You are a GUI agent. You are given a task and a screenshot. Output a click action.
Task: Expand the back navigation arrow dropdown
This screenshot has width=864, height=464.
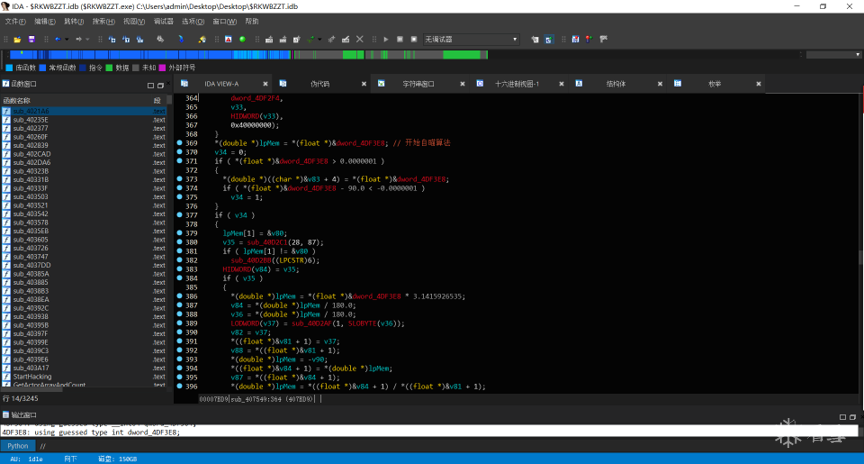67,40
